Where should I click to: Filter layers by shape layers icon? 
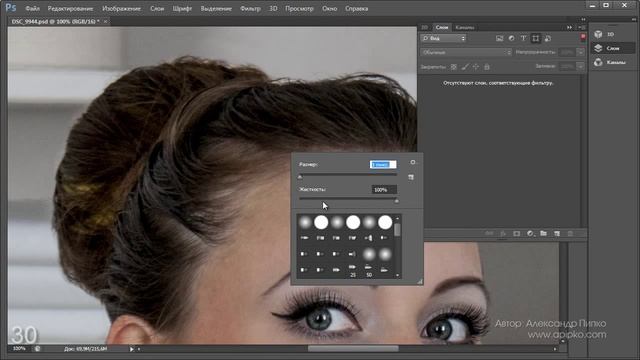tap(536, 38)
